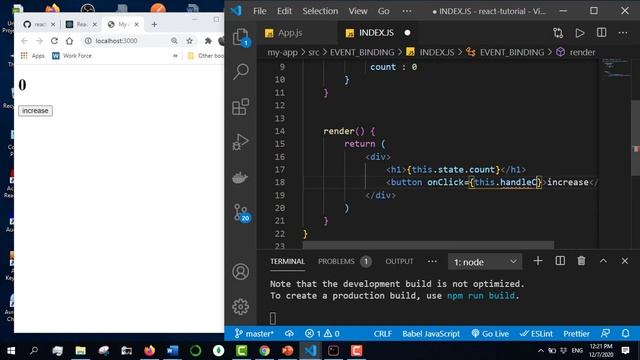This screenshot has width=640, height=360.
Task: Open the View menu
Action: click(x=358, y=11)
